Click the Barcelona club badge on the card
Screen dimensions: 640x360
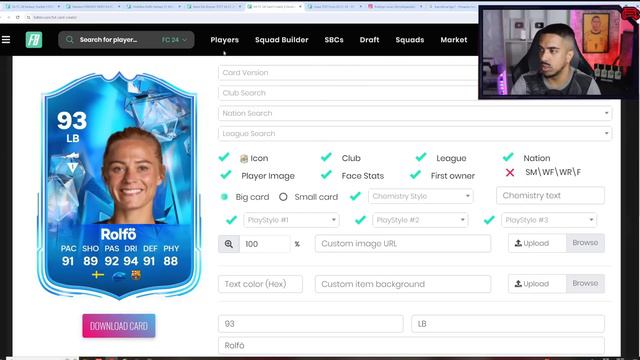(x=136, y=275)
